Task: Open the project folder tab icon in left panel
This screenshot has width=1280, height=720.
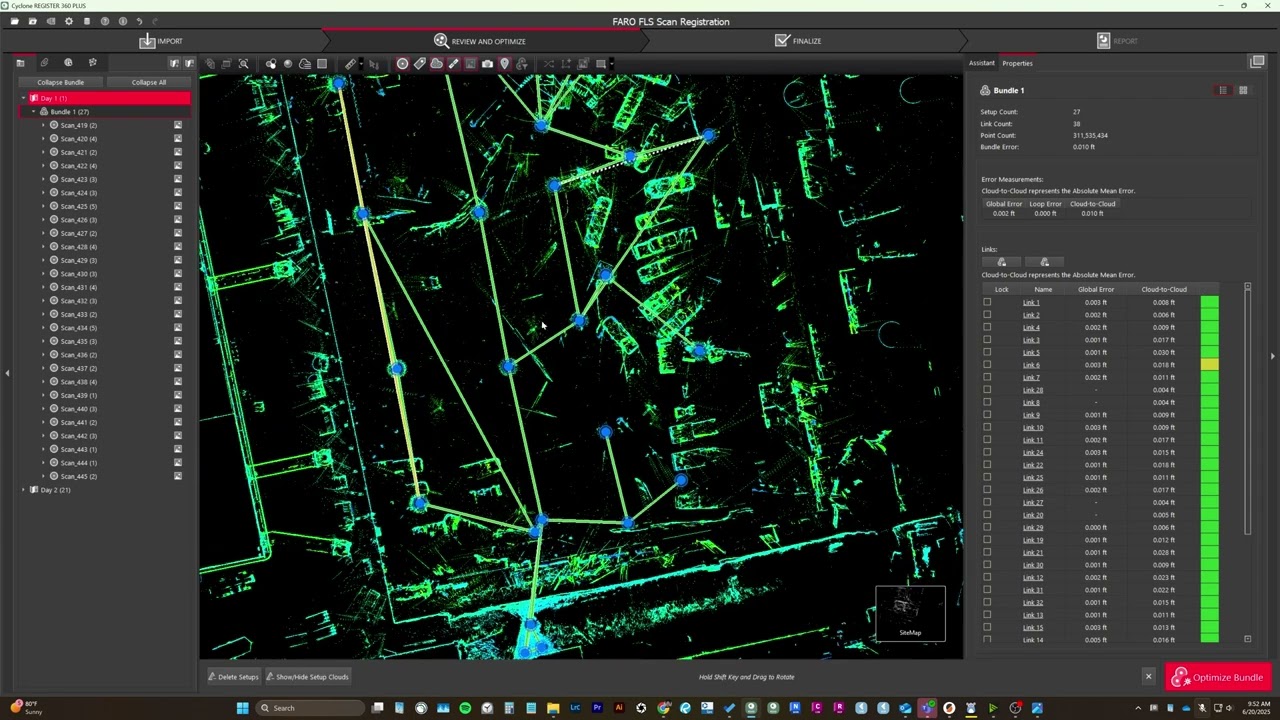Action: 20,63
